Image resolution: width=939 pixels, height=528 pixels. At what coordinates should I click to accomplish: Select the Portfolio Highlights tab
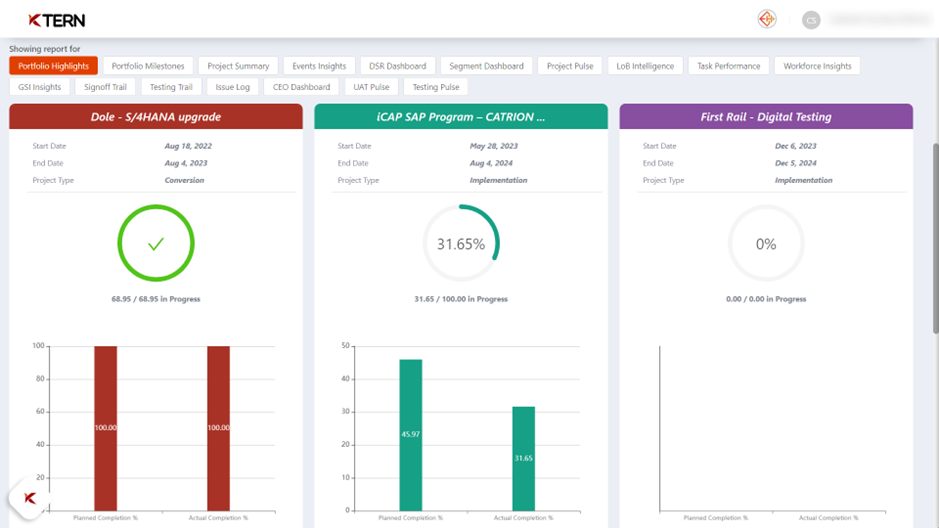point(53,66)
